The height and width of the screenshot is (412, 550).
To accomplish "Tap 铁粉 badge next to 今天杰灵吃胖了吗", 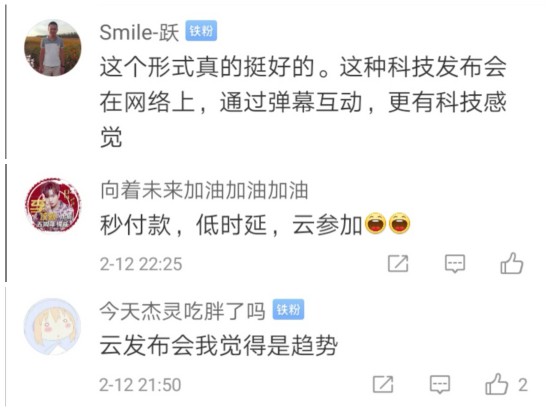I will pyautogui.click(x=288, y=310).
